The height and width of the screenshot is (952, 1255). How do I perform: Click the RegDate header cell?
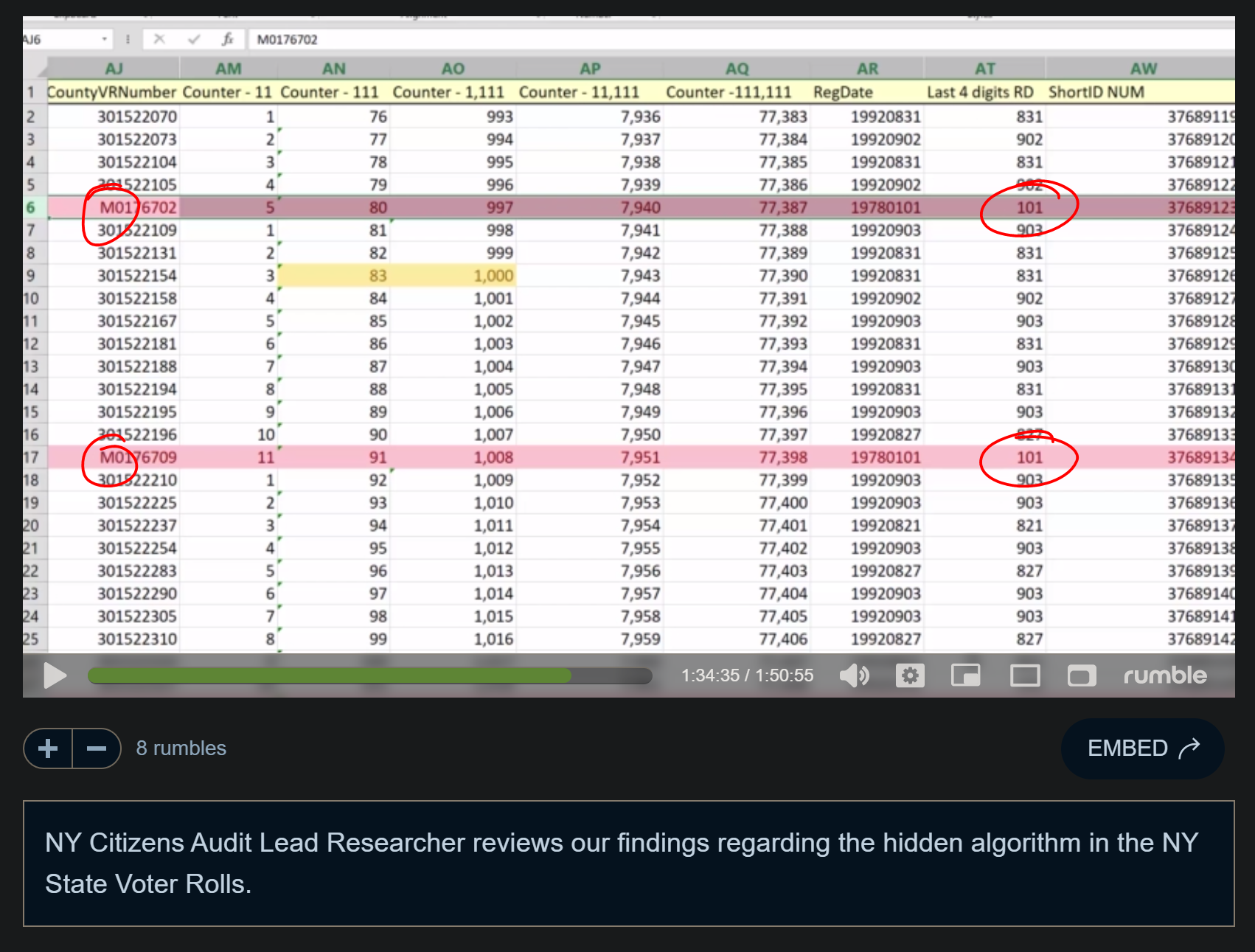867,92
